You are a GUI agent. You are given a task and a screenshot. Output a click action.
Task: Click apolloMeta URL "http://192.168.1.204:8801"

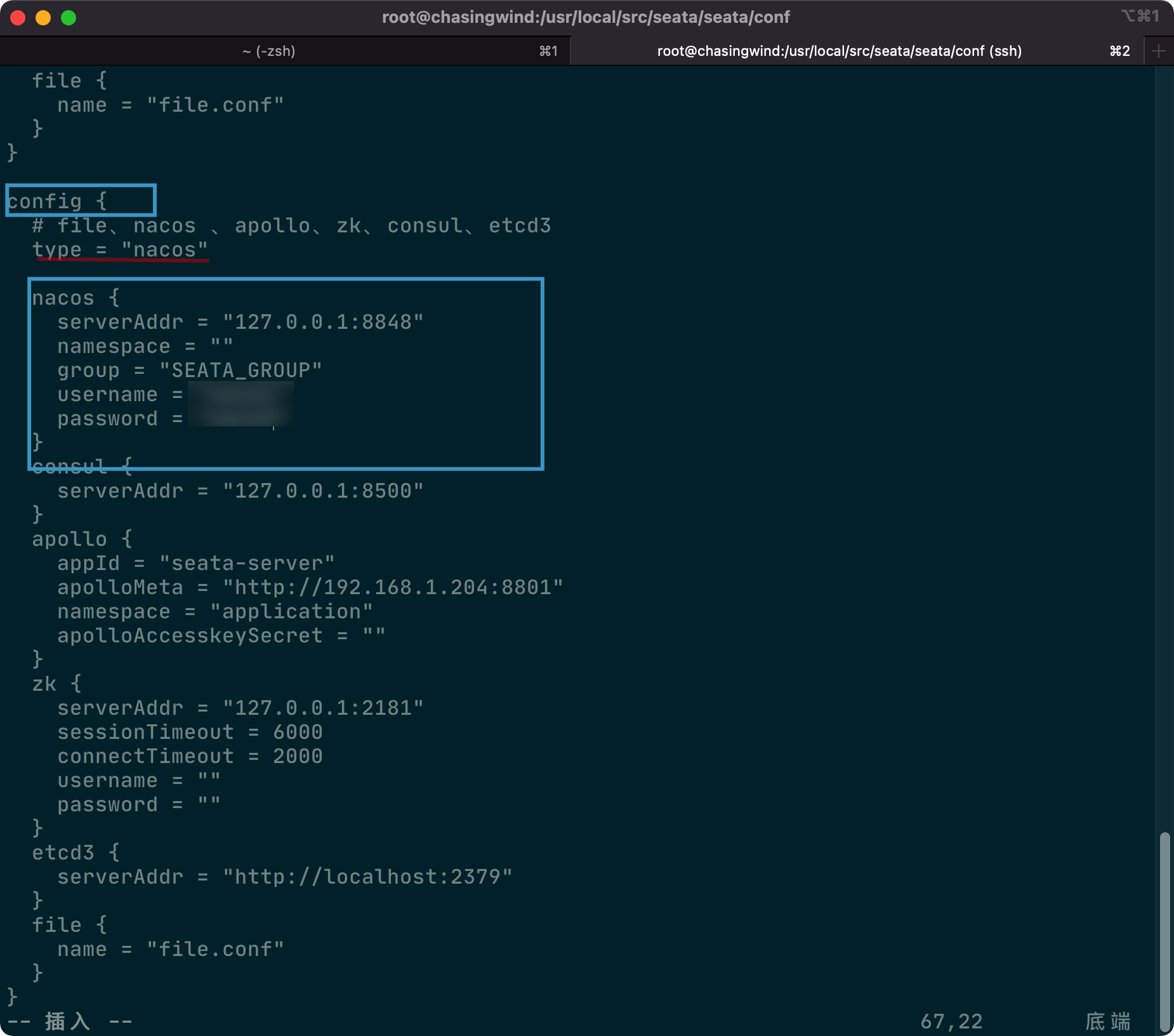pos(393,587)
